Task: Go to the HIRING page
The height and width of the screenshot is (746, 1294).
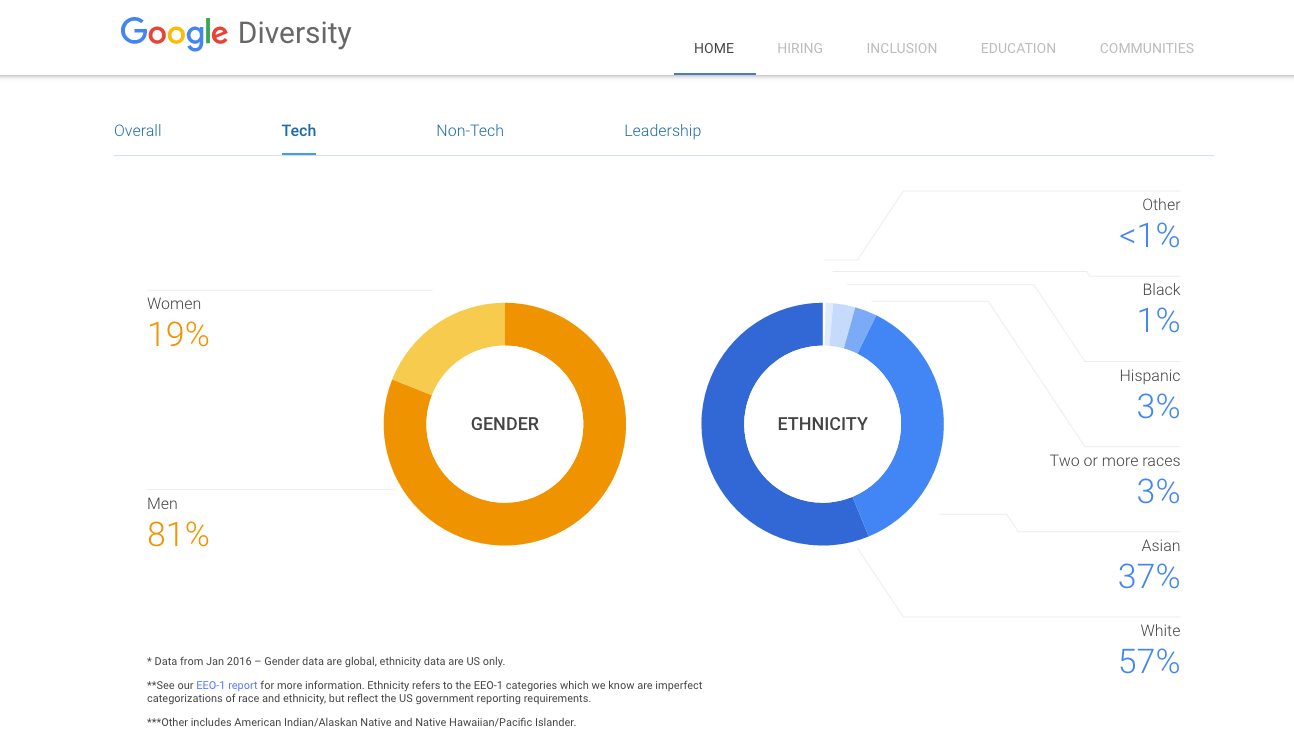Action: pos(800,48)
